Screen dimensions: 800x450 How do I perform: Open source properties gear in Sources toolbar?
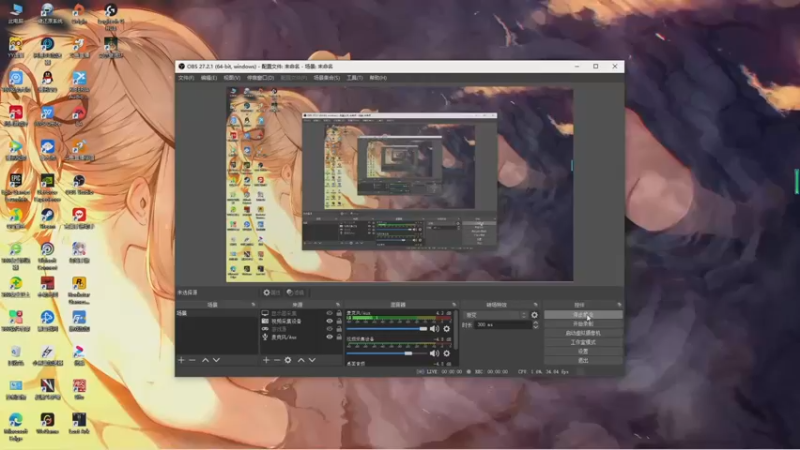[288, 360]
